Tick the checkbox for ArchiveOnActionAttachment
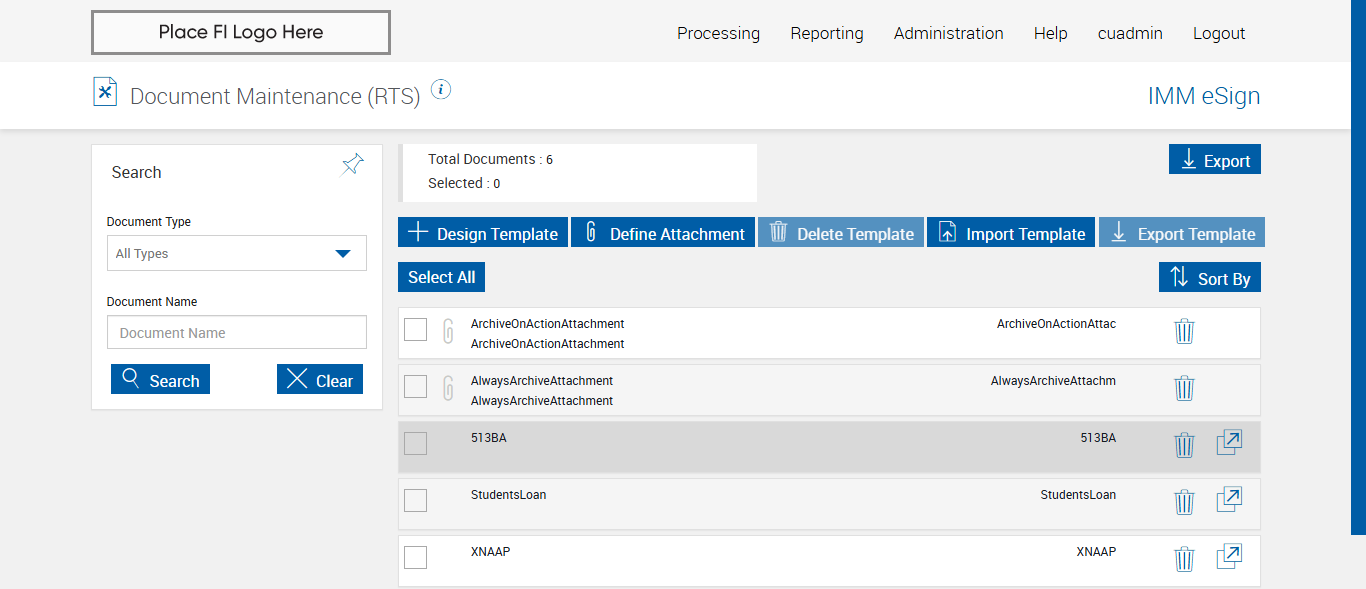1366x589 pixels. 415,329
